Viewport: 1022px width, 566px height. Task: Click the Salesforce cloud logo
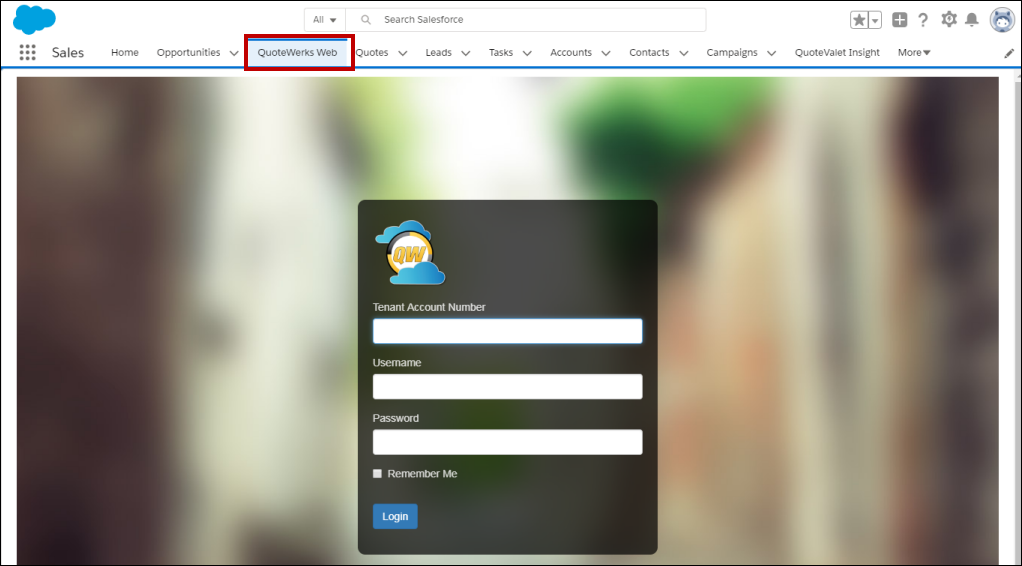click(x=34, y=19)
